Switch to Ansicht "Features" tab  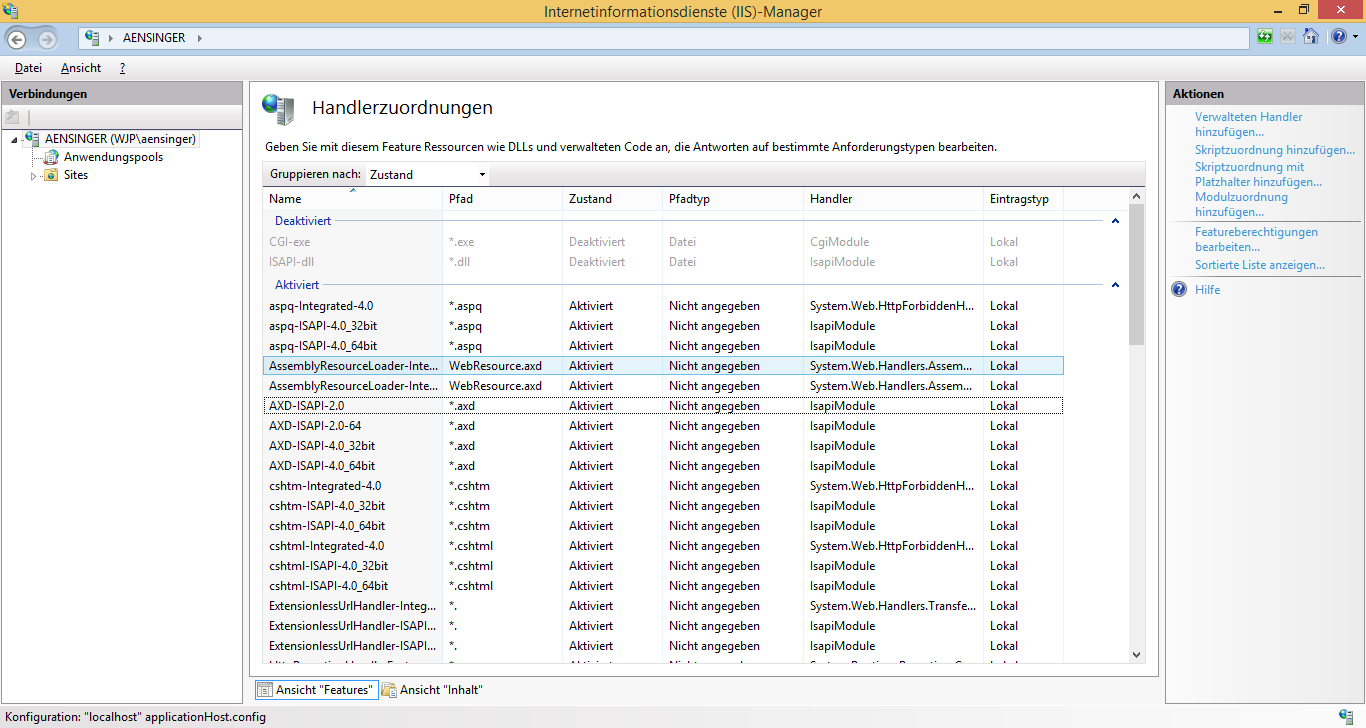pos(315,690)
